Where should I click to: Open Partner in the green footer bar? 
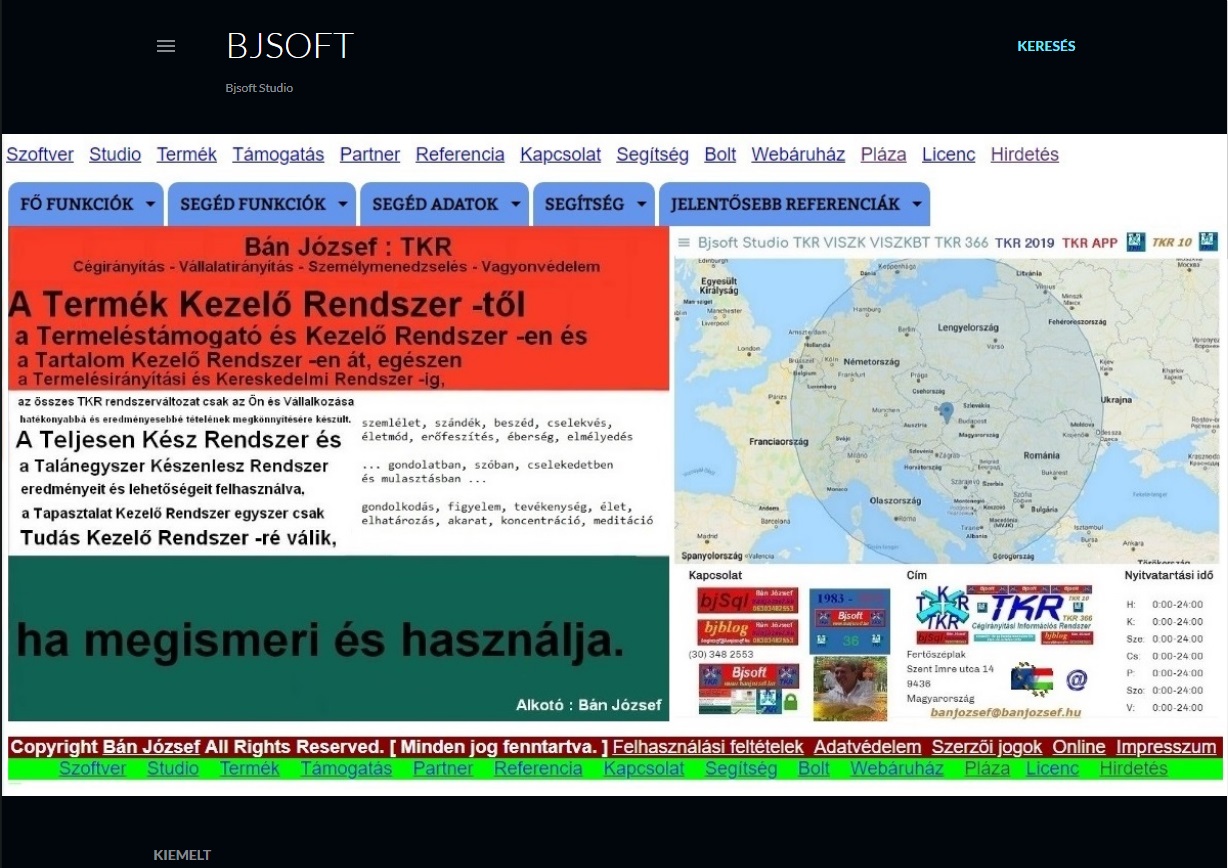(443, 769)
